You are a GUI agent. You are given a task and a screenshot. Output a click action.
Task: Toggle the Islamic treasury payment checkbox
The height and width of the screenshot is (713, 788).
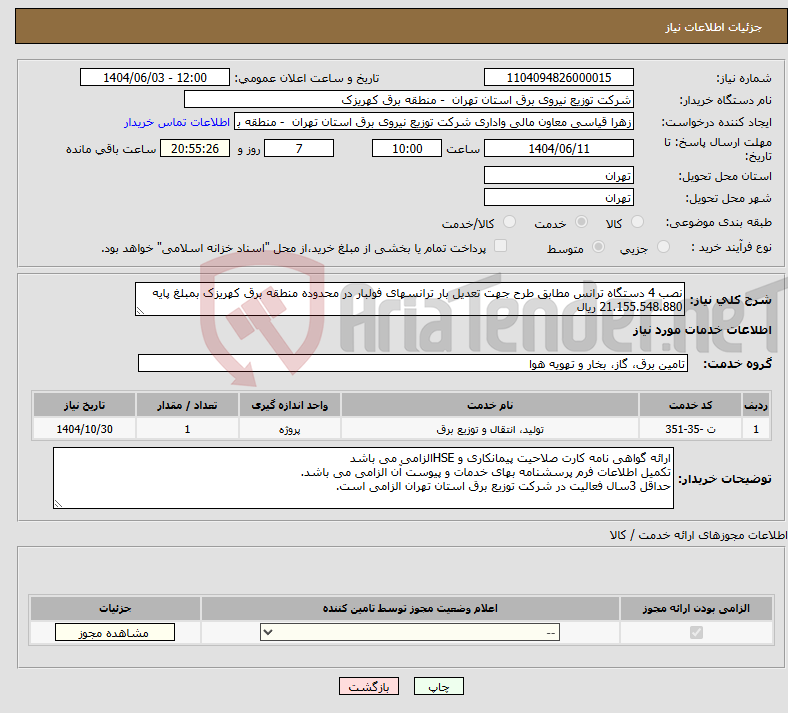click(x=501, y=246)
